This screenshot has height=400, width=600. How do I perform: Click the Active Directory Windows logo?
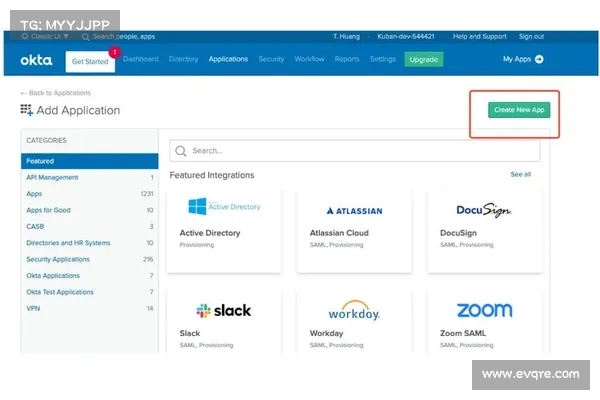[x=197, y=206]
